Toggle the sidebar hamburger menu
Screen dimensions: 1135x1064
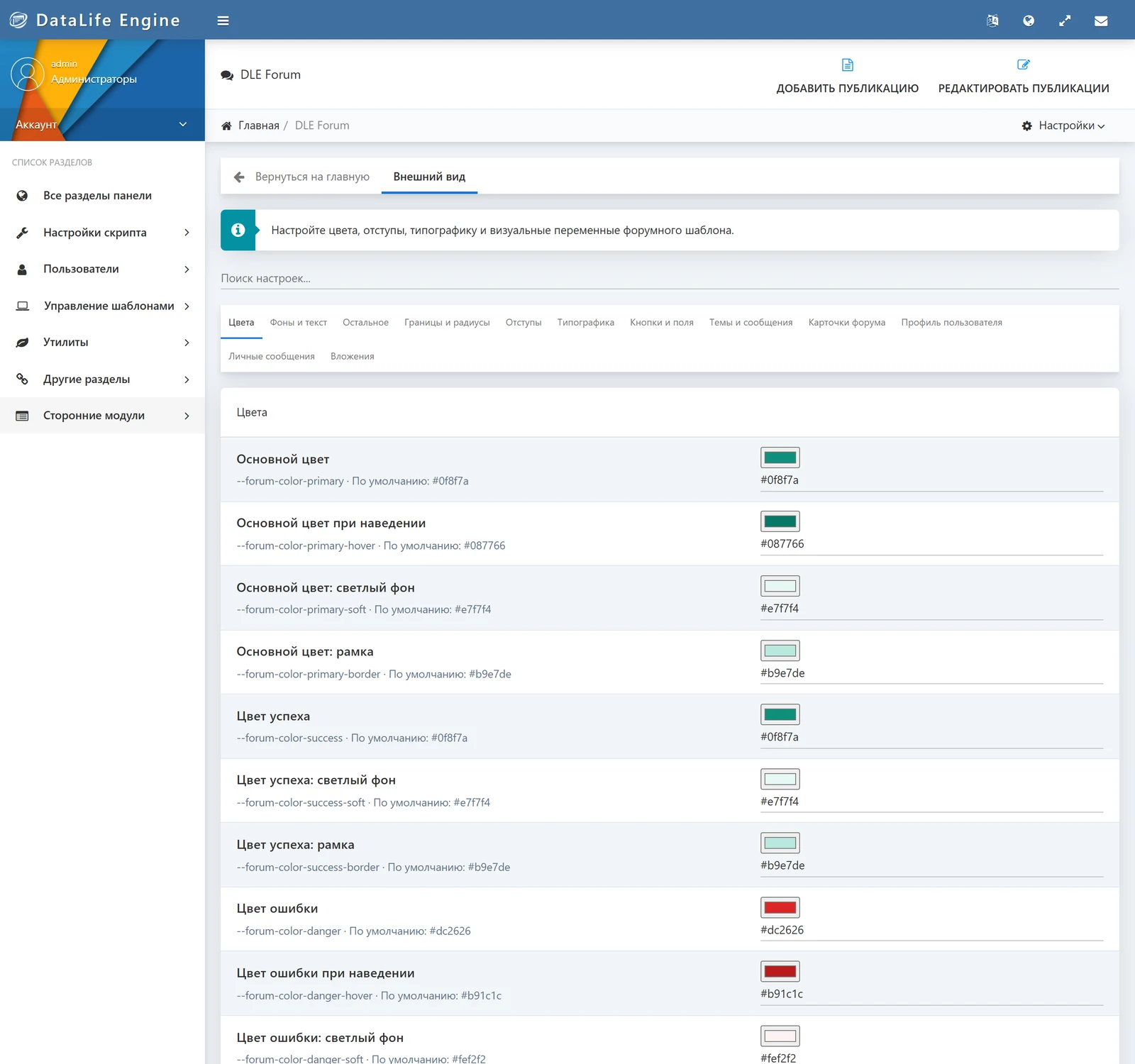223,21
